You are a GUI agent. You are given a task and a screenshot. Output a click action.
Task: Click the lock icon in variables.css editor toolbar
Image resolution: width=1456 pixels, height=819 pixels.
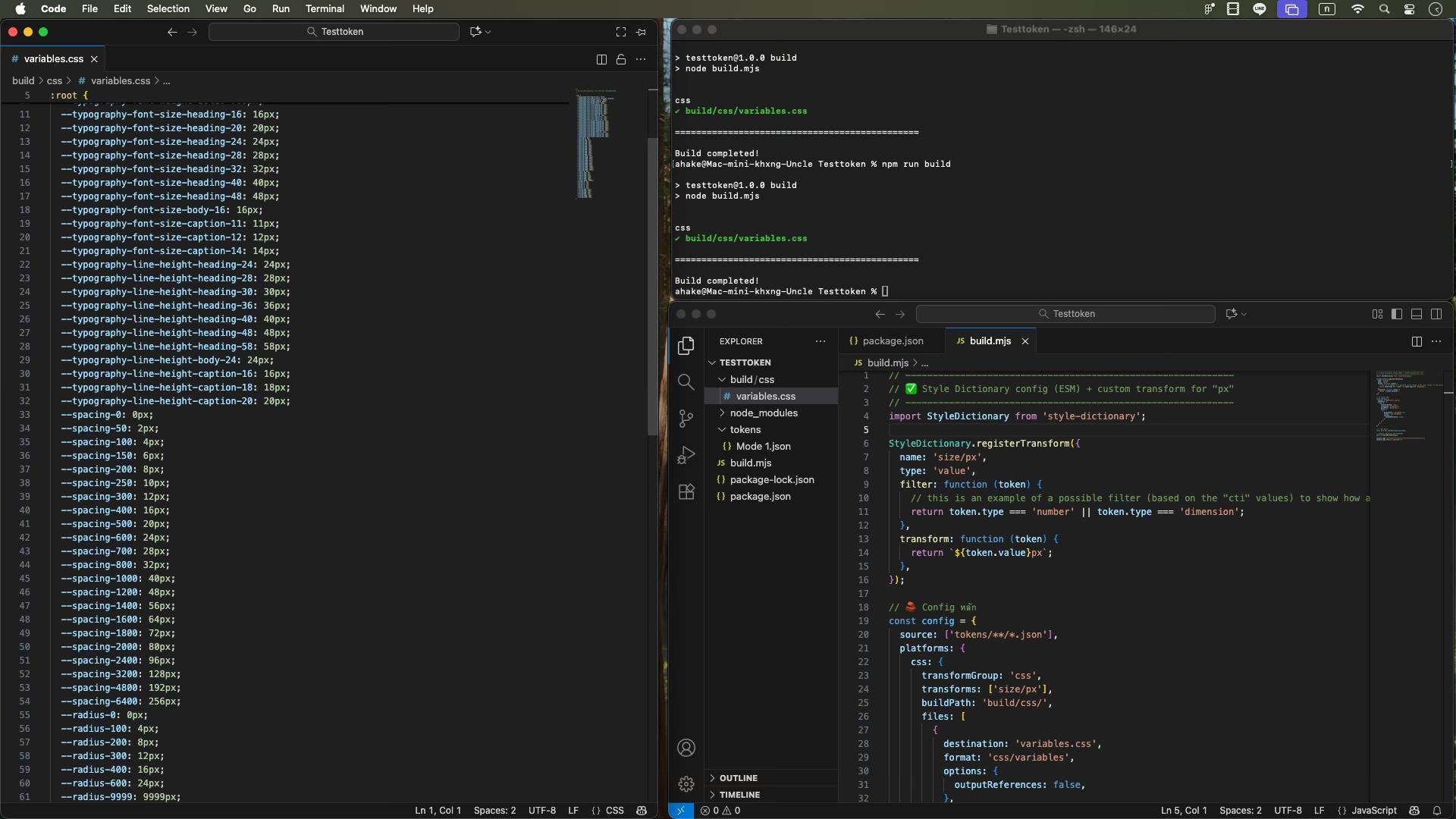621,59
